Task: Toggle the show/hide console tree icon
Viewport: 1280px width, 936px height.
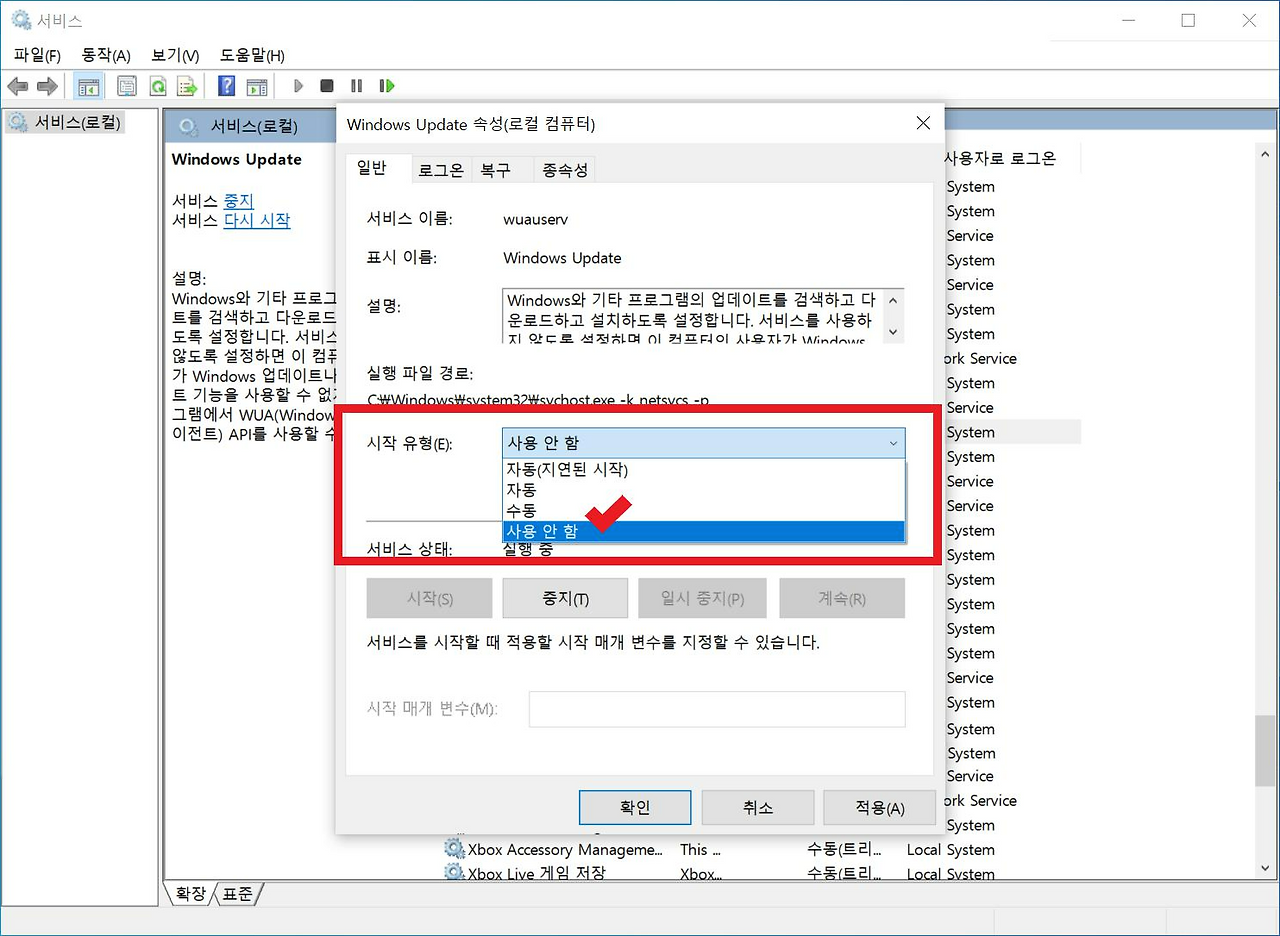Action: click(88, 86)
